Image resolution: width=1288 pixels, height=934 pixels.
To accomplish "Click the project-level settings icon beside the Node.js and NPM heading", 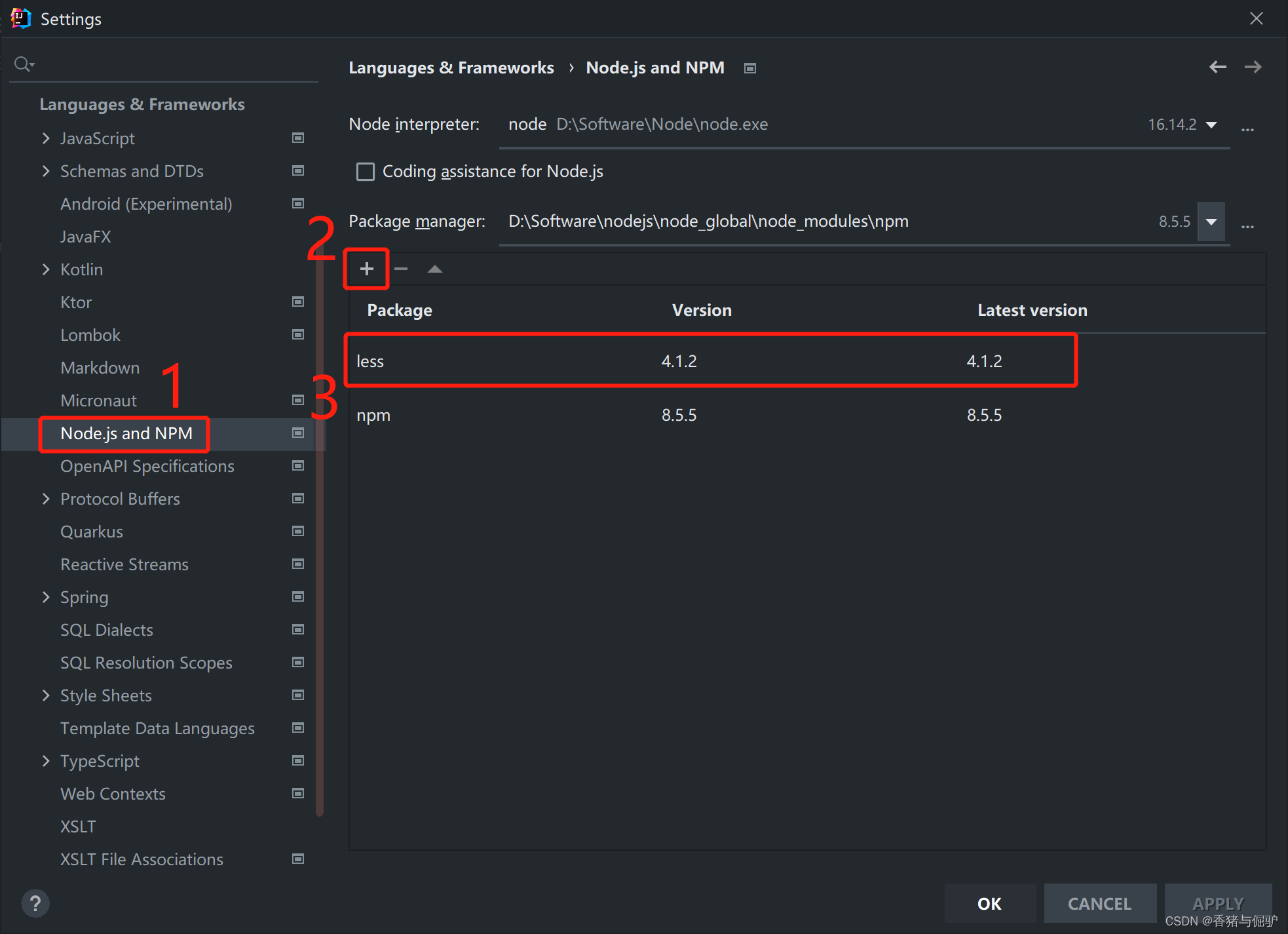I will coord(750,68).
